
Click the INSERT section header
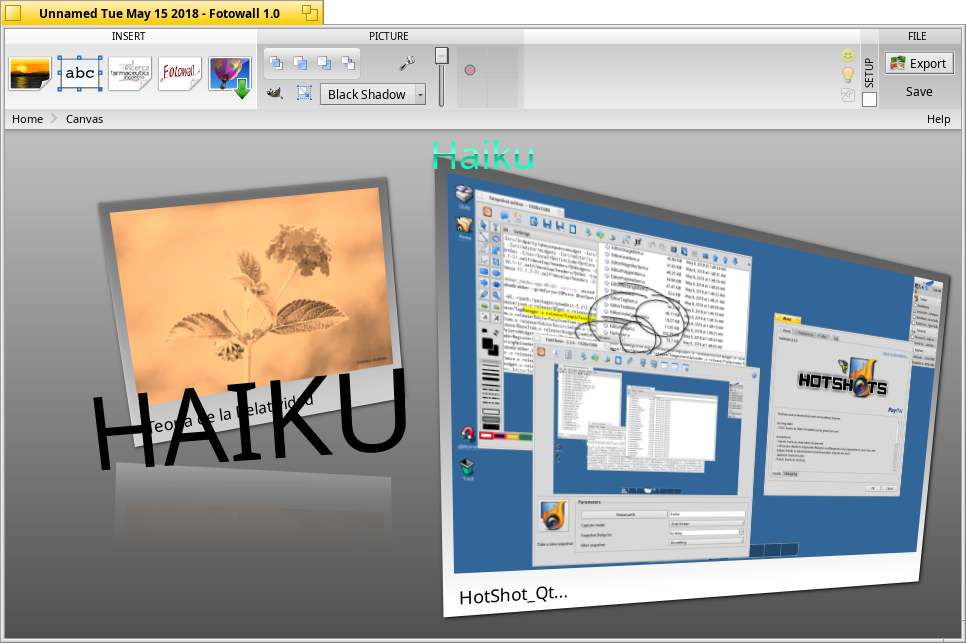(129, 36)
